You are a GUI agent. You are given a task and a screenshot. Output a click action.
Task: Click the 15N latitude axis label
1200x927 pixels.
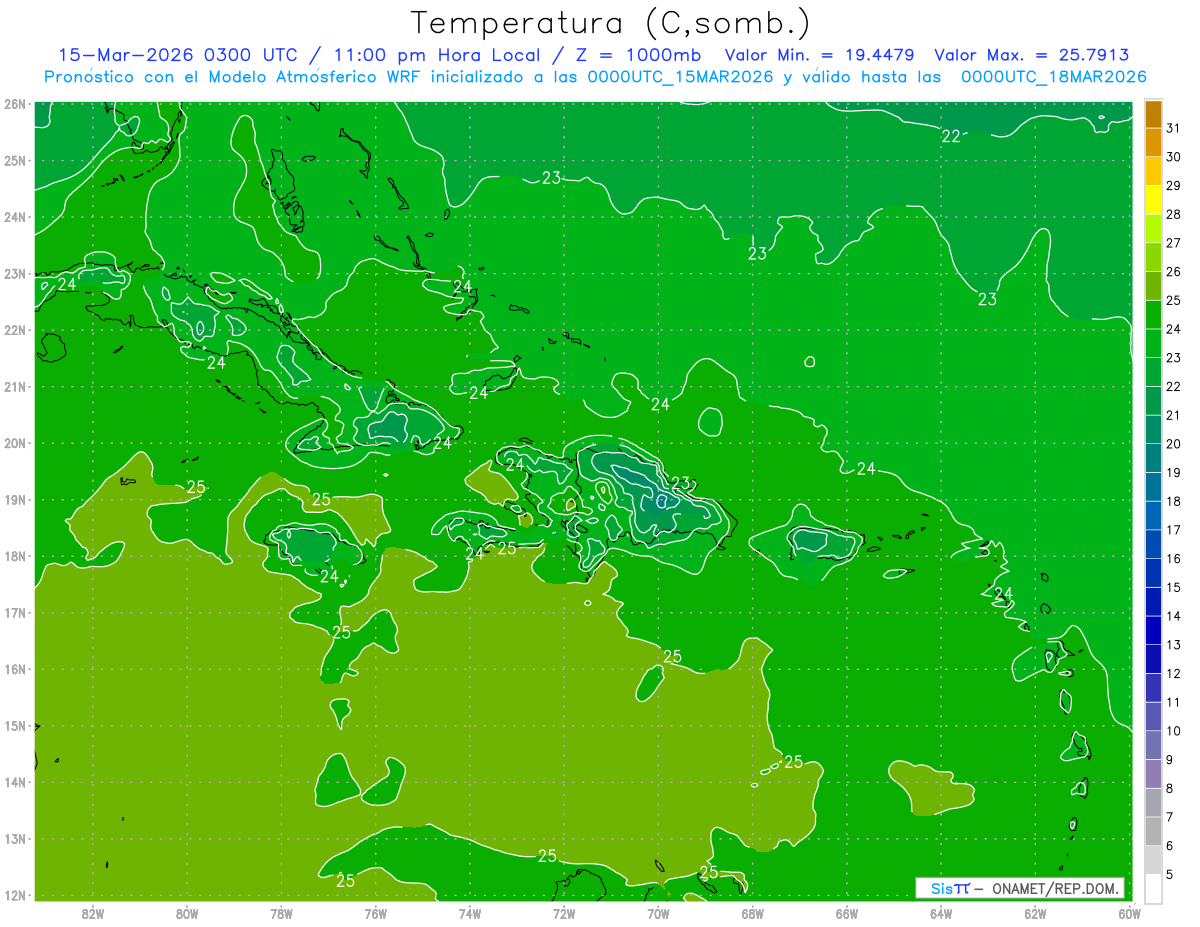pos(15,725)
